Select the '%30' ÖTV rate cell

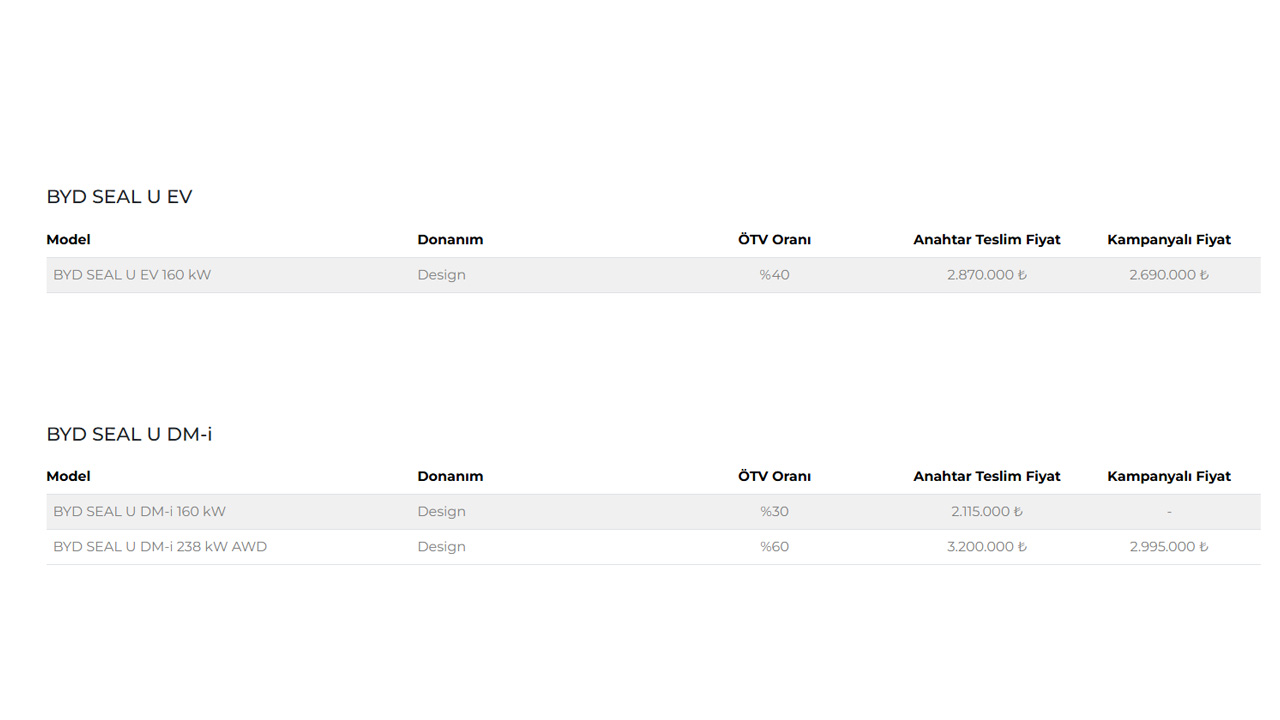pyautogui.click(x=774, y=512)
